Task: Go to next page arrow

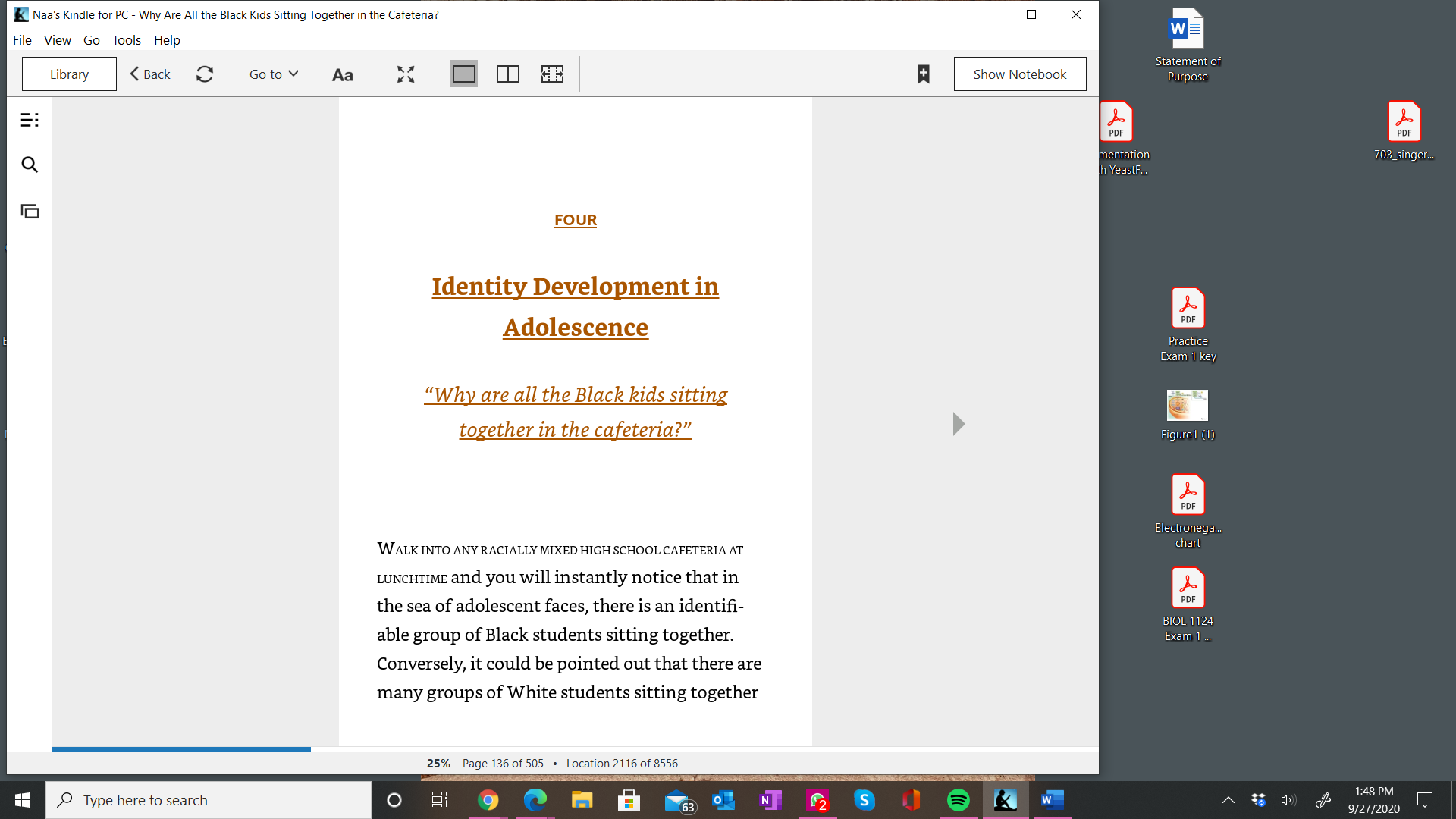Action: (x=959, y=424)
